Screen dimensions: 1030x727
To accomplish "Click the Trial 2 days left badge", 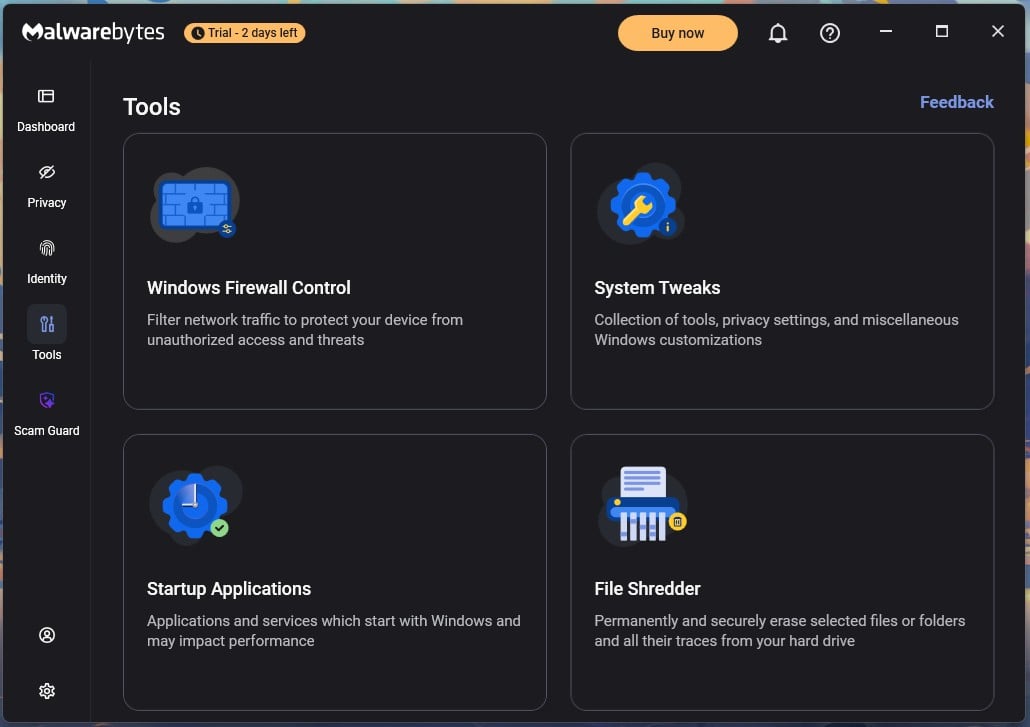I will pyautogui.click(x=244, y=33).
